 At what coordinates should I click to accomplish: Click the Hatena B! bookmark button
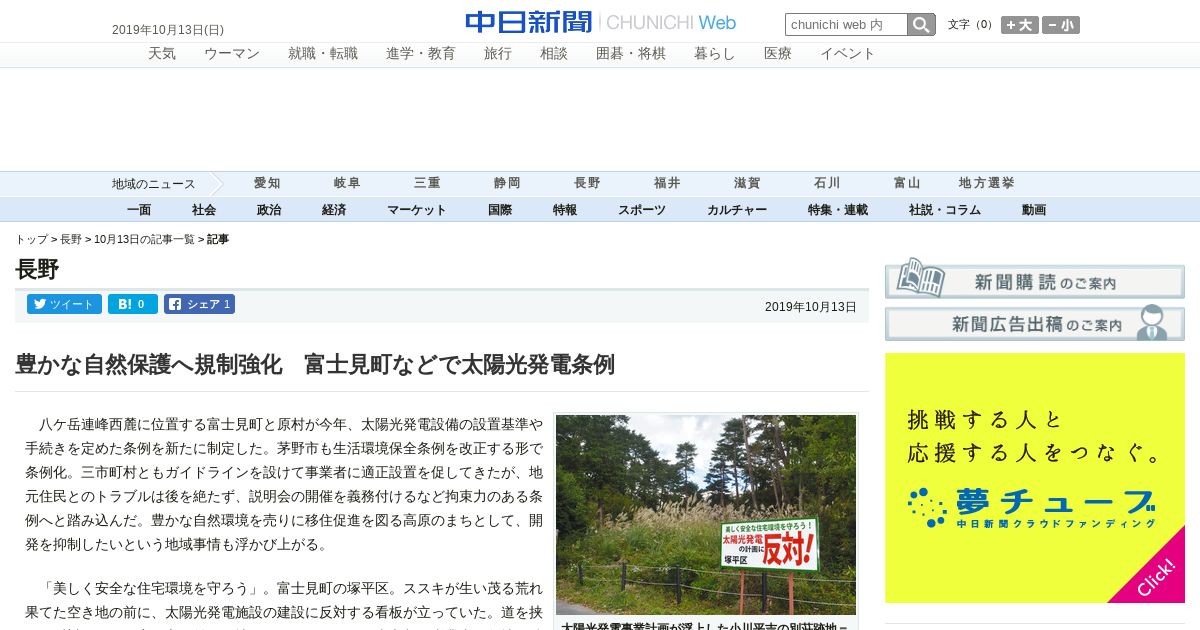coord(133,304)
